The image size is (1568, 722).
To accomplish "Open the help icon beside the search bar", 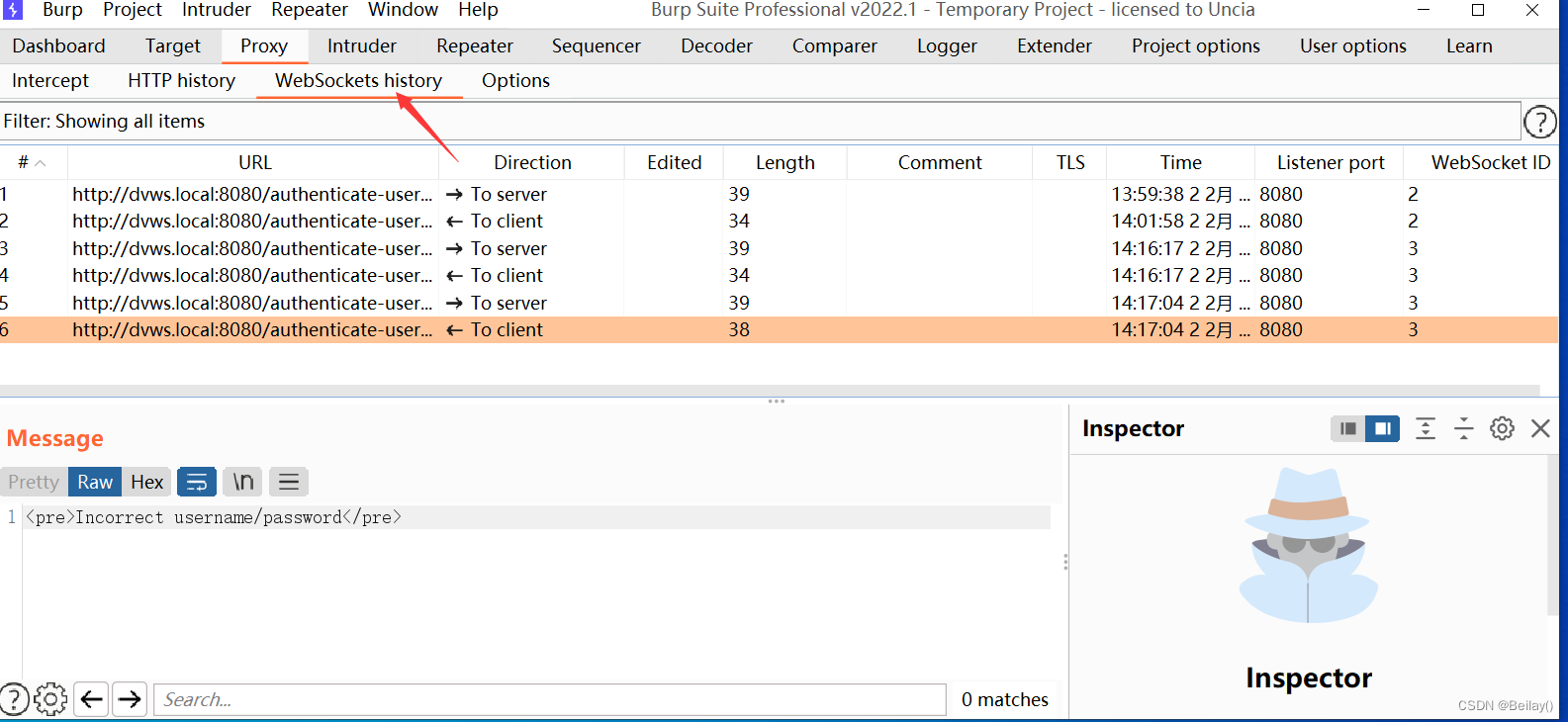I will (x=14, y=699).
